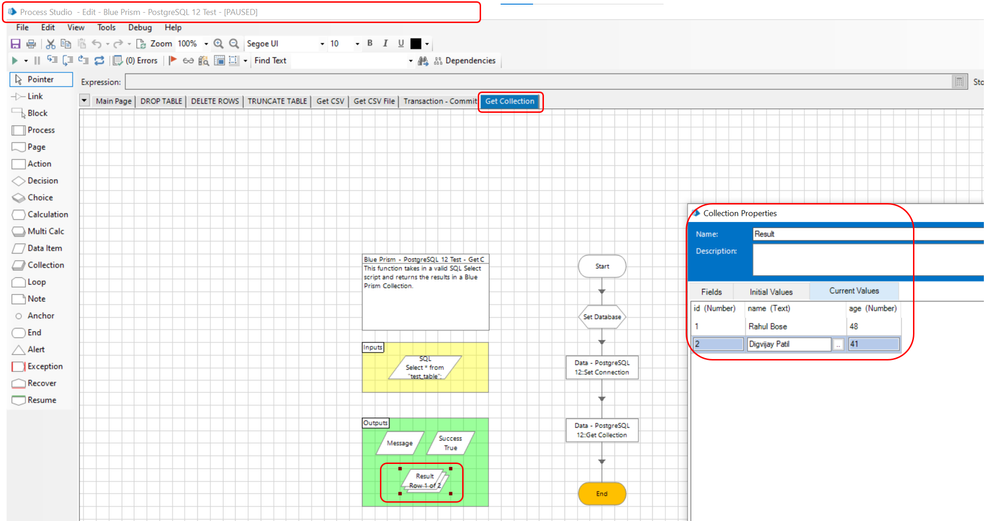Toggle Bold text formatting
Image resolution: width=999 pixels, height=521 pixels.
(369, 44)
